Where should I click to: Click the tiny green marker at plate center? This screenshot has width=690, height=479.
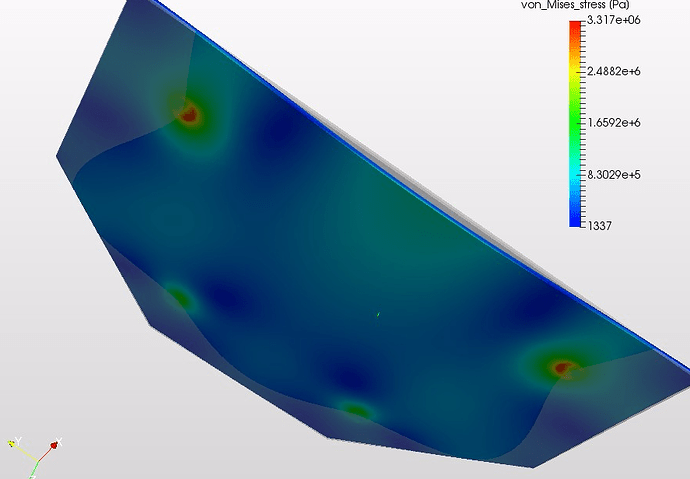[378, 314]
